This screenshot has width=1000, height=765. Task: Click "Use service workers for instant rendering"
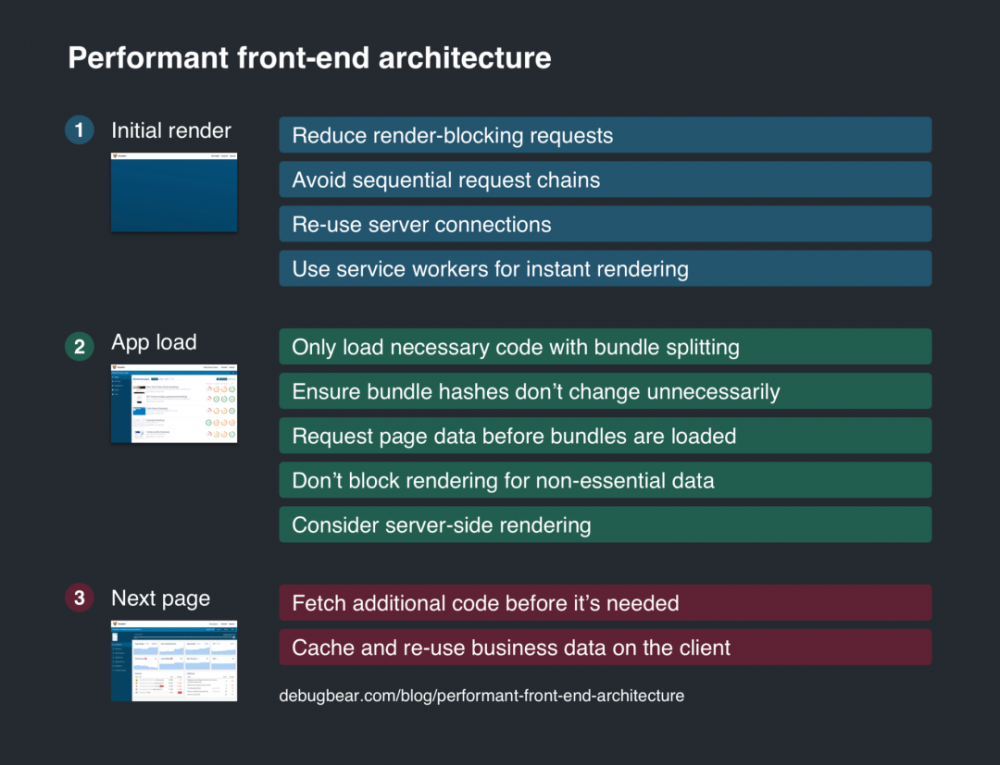[x=605, y=268]
